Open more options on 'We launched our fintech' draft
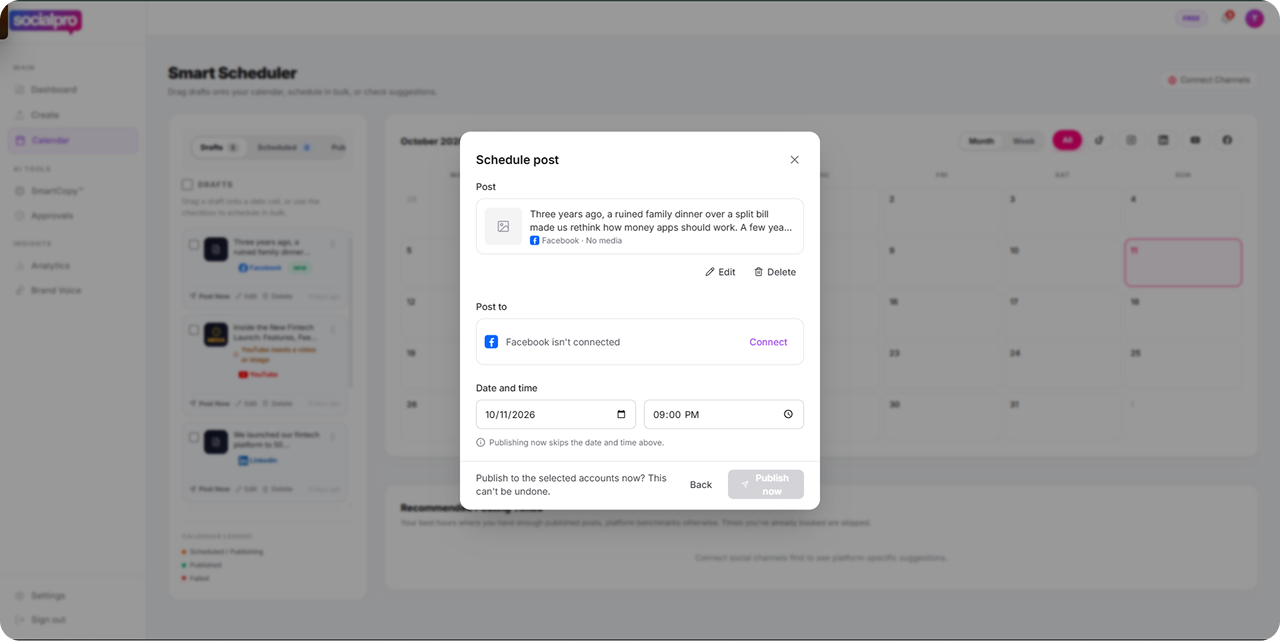The image size is (1280, 641). pos(333,437)
